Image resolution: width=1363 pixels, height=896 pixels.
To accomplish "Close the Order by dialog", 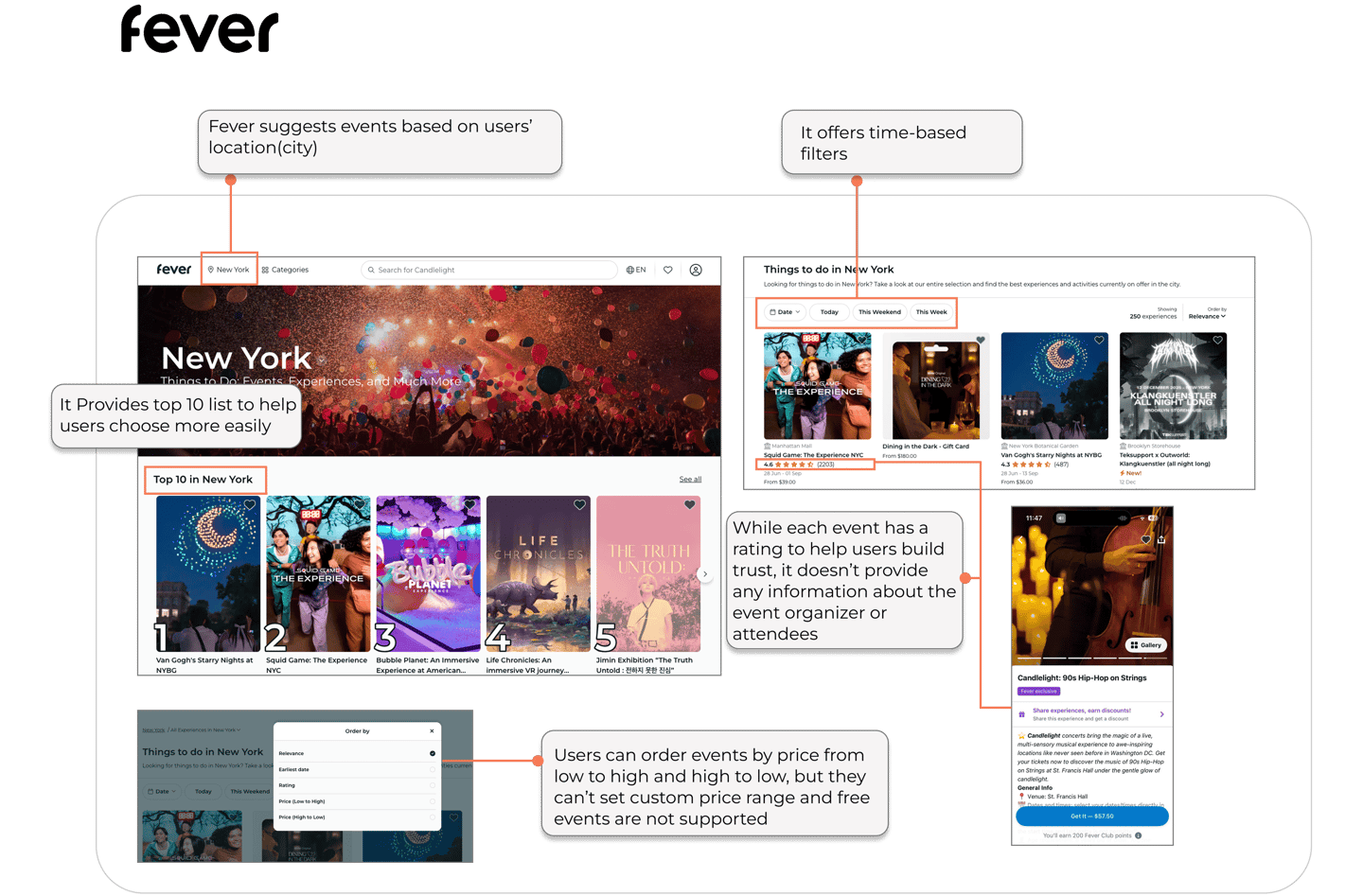I will coord(432,731).
